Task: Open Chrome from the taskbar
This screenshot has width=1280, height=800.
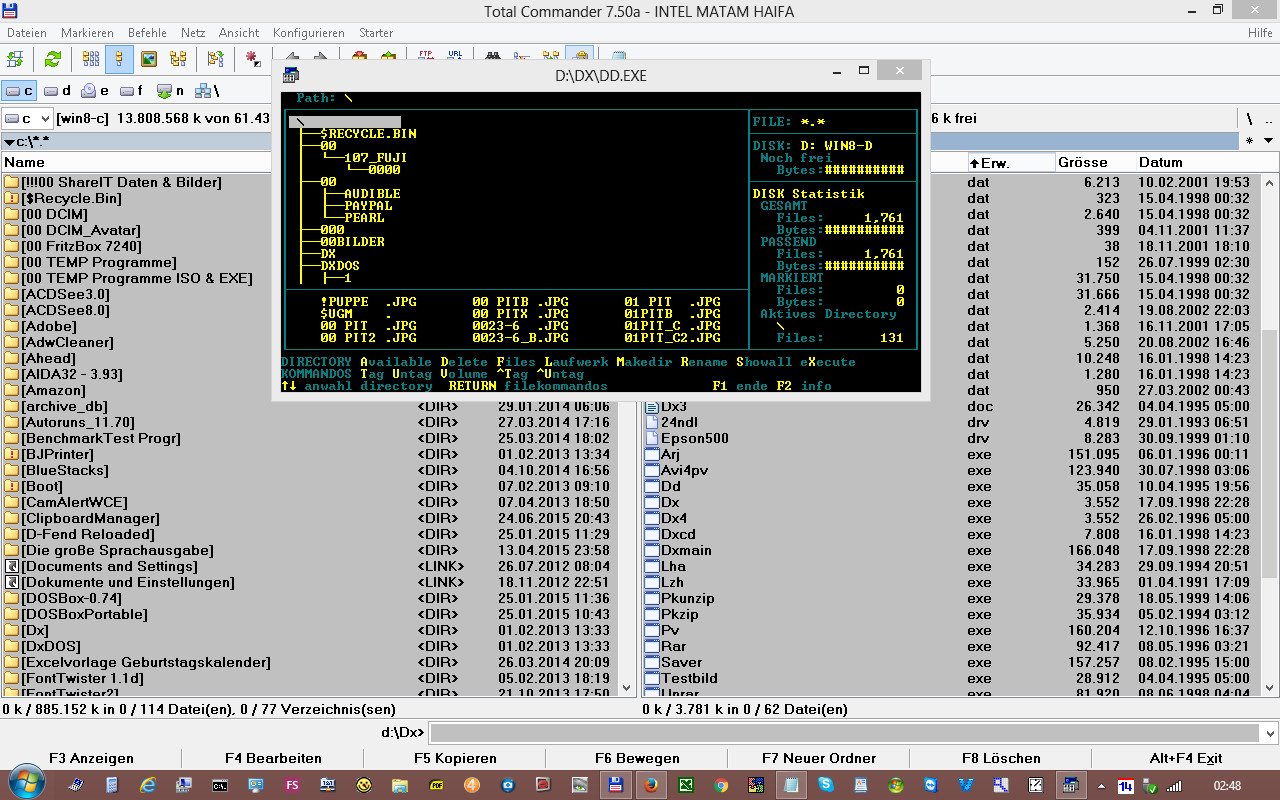Action: (x=721, y=785)
